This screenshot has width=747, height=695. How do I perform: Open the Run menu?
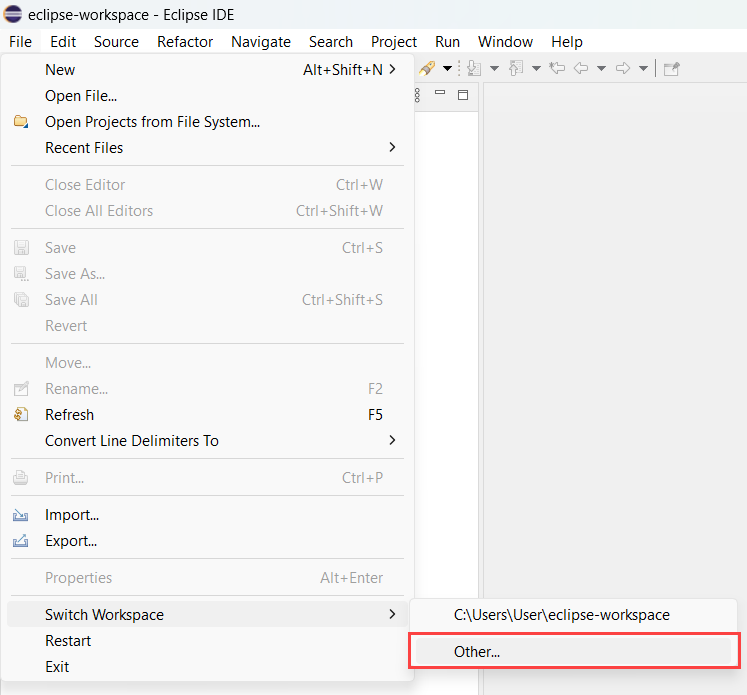point(447,42)
